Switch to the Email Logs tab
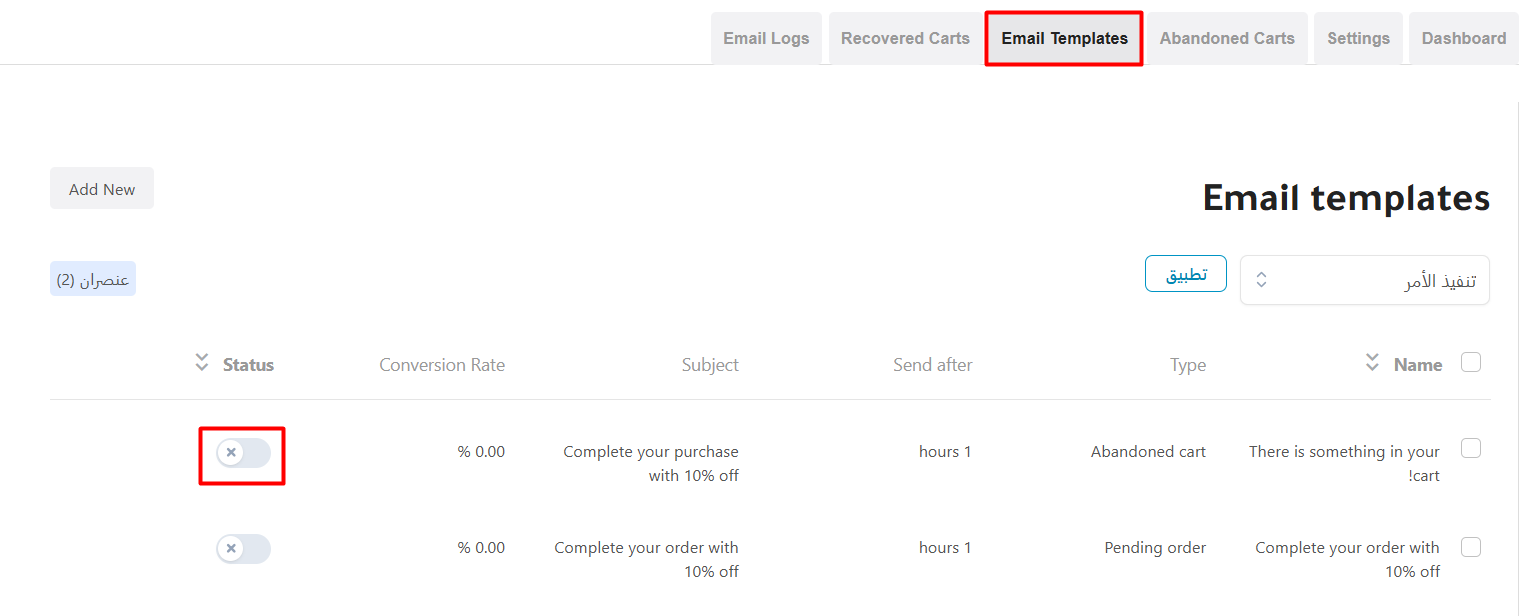The image size is (1524, 616). [x=766, y=38]
